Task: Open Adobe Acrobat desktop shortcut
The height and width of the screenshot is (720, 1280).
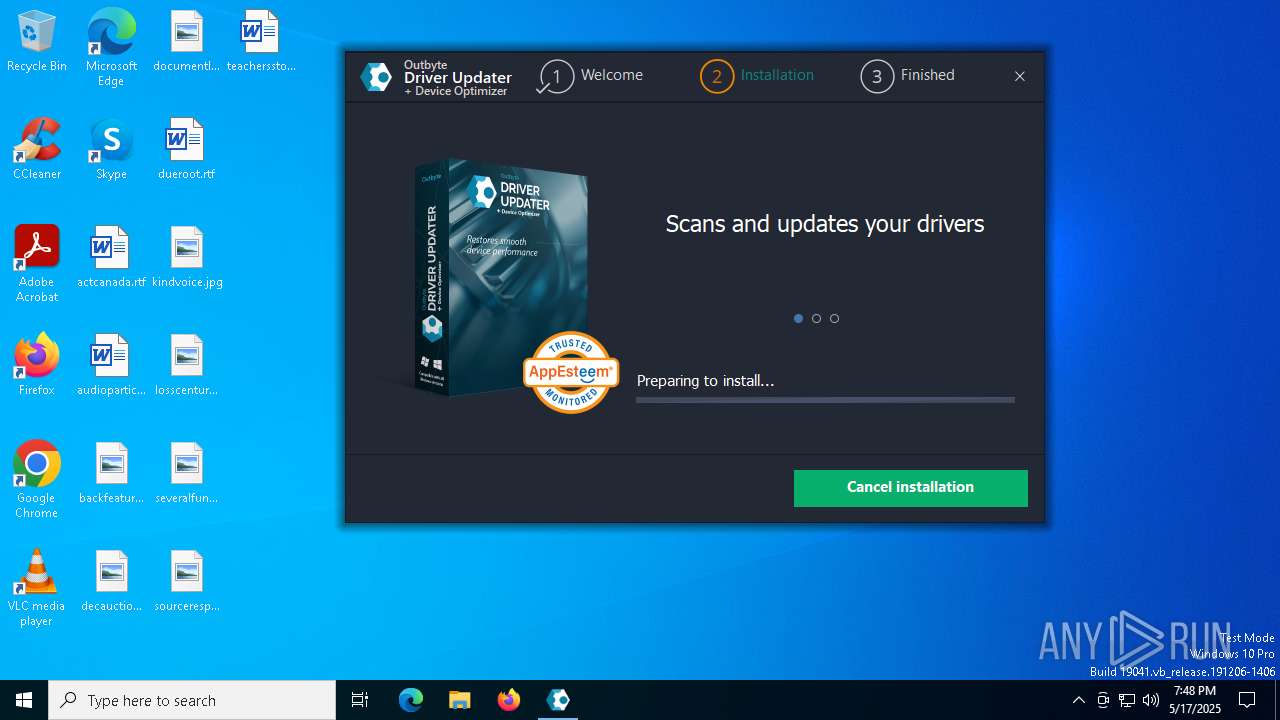Action: pyautogui.click(x=37, y=264)
